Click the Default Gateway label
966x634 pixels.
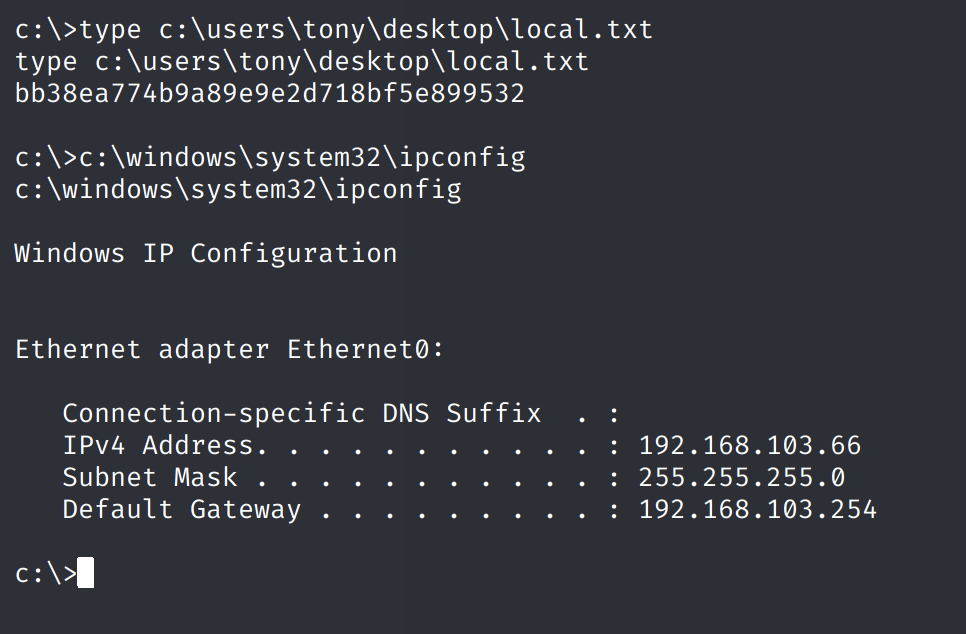182,510
